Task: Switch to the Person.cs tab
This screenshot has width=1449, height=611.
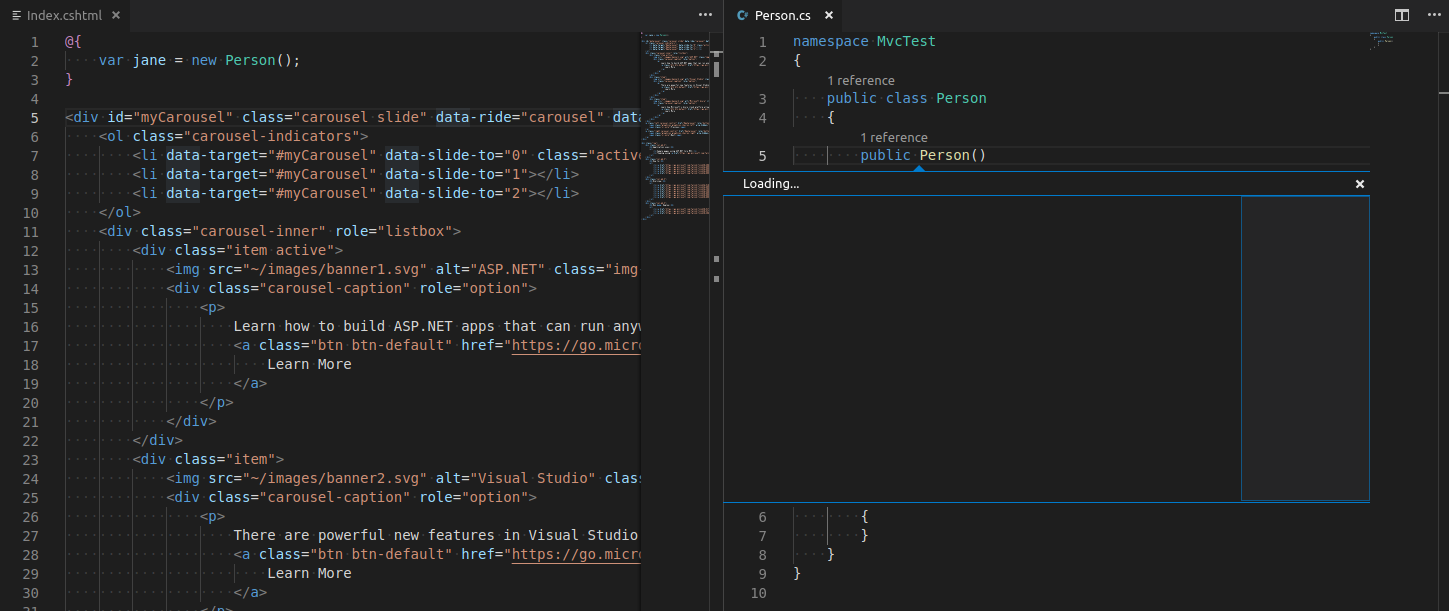Action: 783,15
